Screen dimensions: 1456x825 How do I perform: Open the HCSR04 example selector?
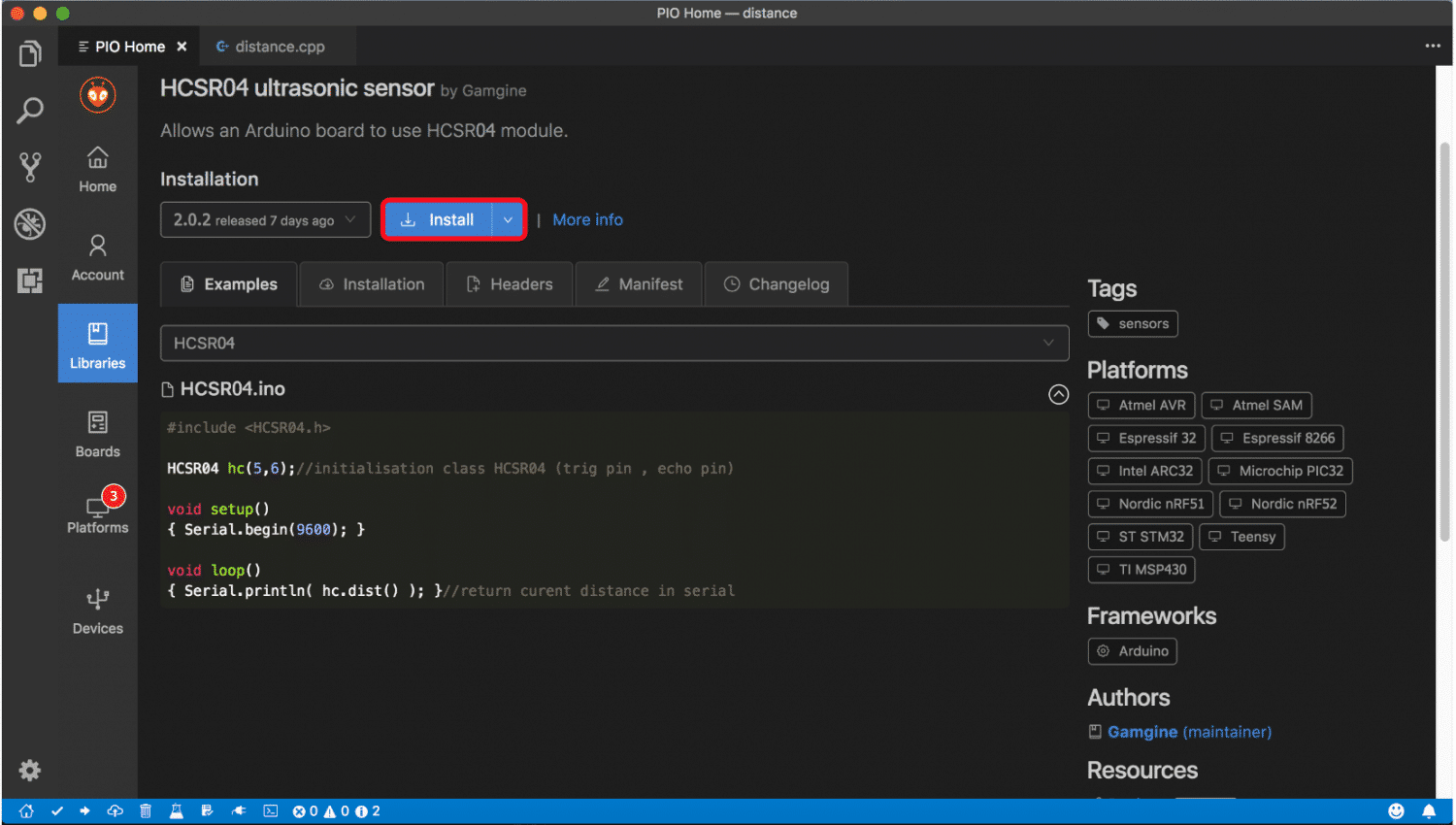coord(613,344)
